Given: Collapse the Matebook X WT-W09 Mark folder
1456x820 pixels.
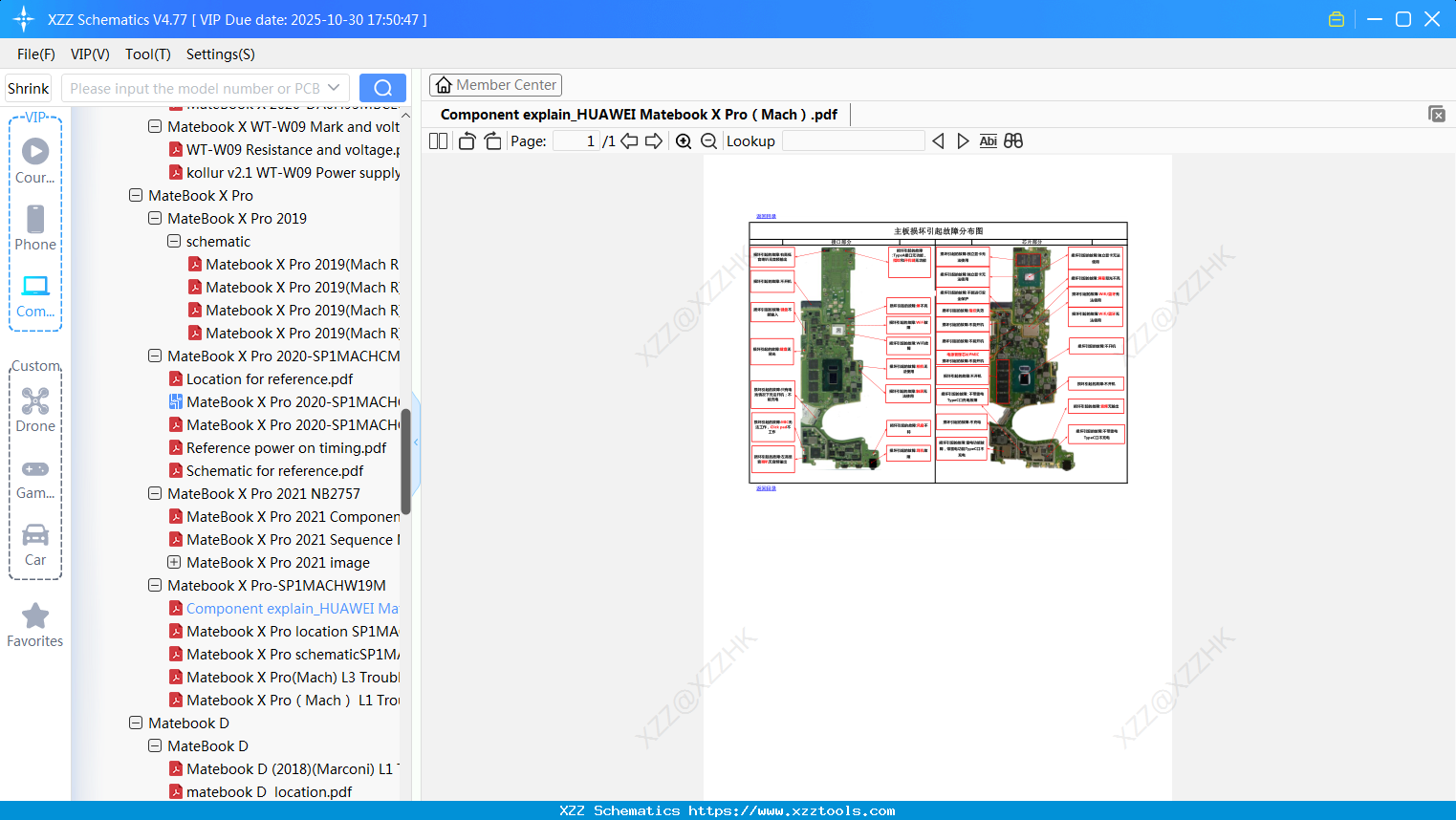Looking at the screenshot, I should click(x=155, y=126).
